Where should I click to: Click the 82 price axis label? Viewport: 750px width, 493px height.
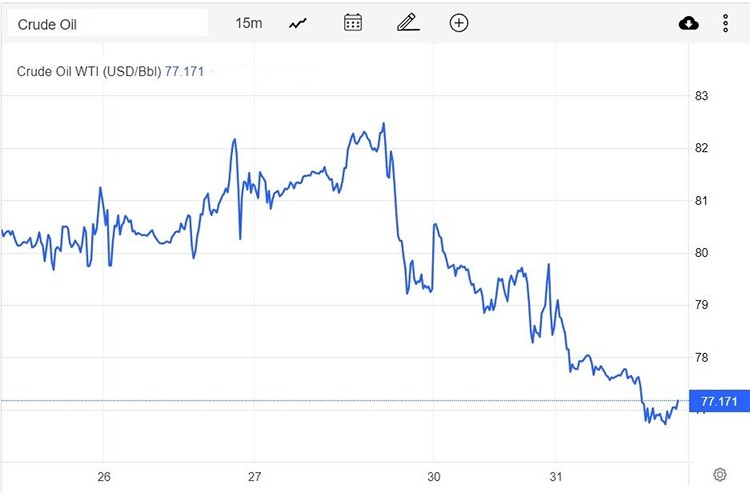point(701,148)
